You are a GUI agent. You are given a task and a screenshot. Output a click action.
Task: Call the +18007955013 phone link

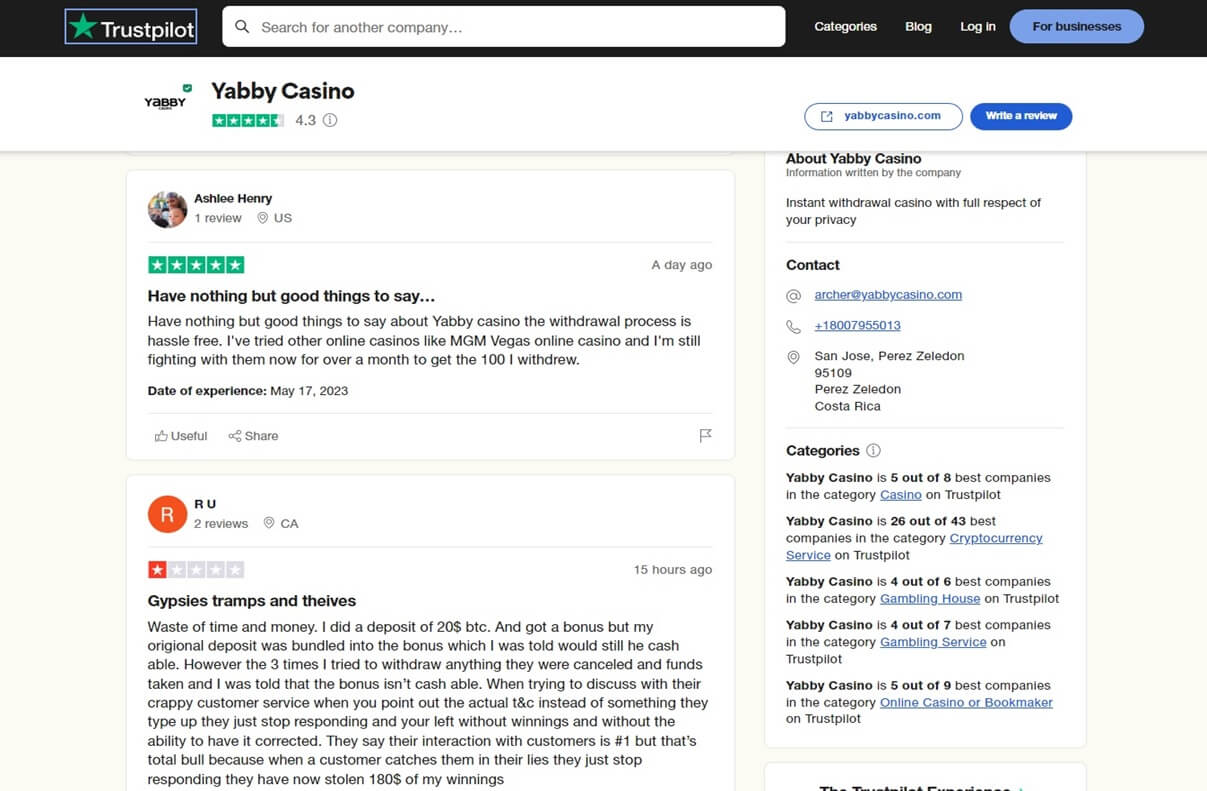(x=857, y=326)
